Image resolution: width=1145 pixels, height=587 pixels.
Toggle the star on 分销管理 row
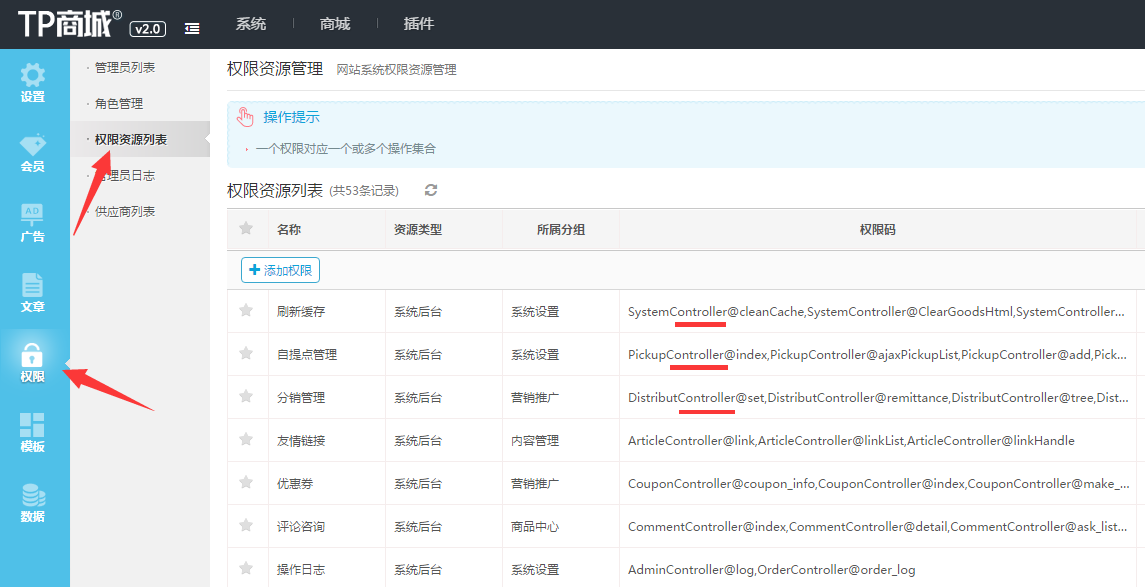[x=246, y=397]
